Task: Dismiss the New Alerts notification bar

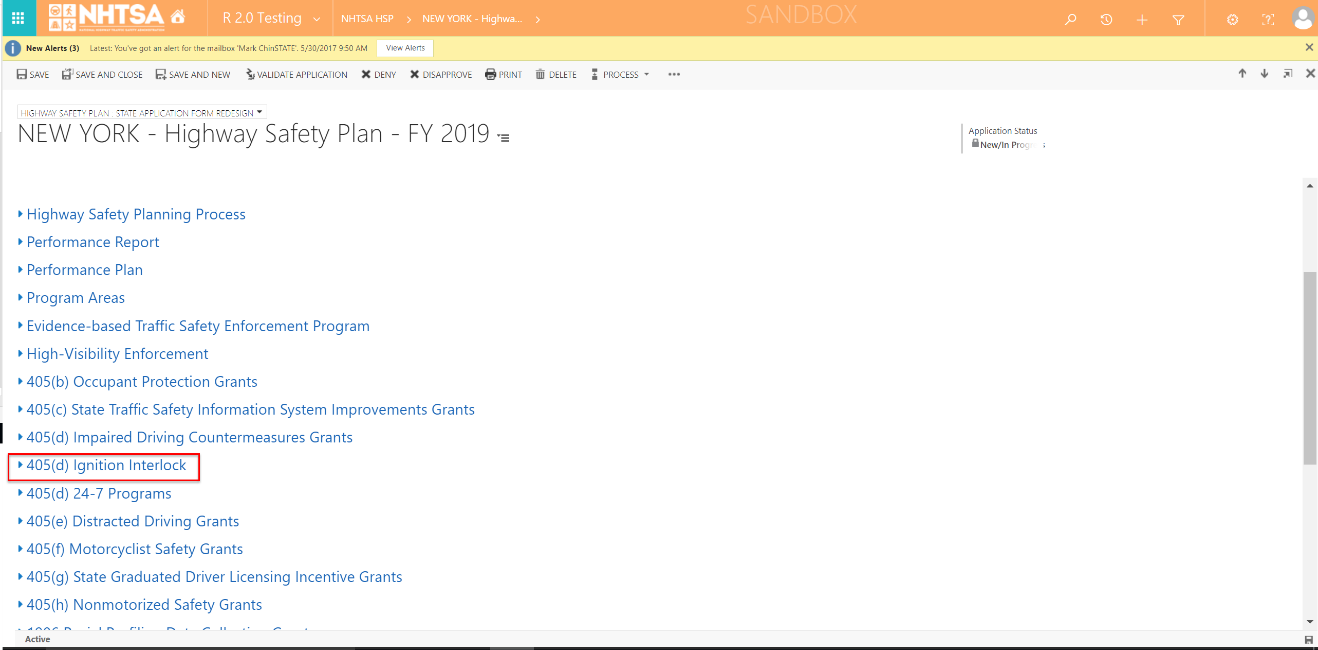Action: tap(1310, 47)
